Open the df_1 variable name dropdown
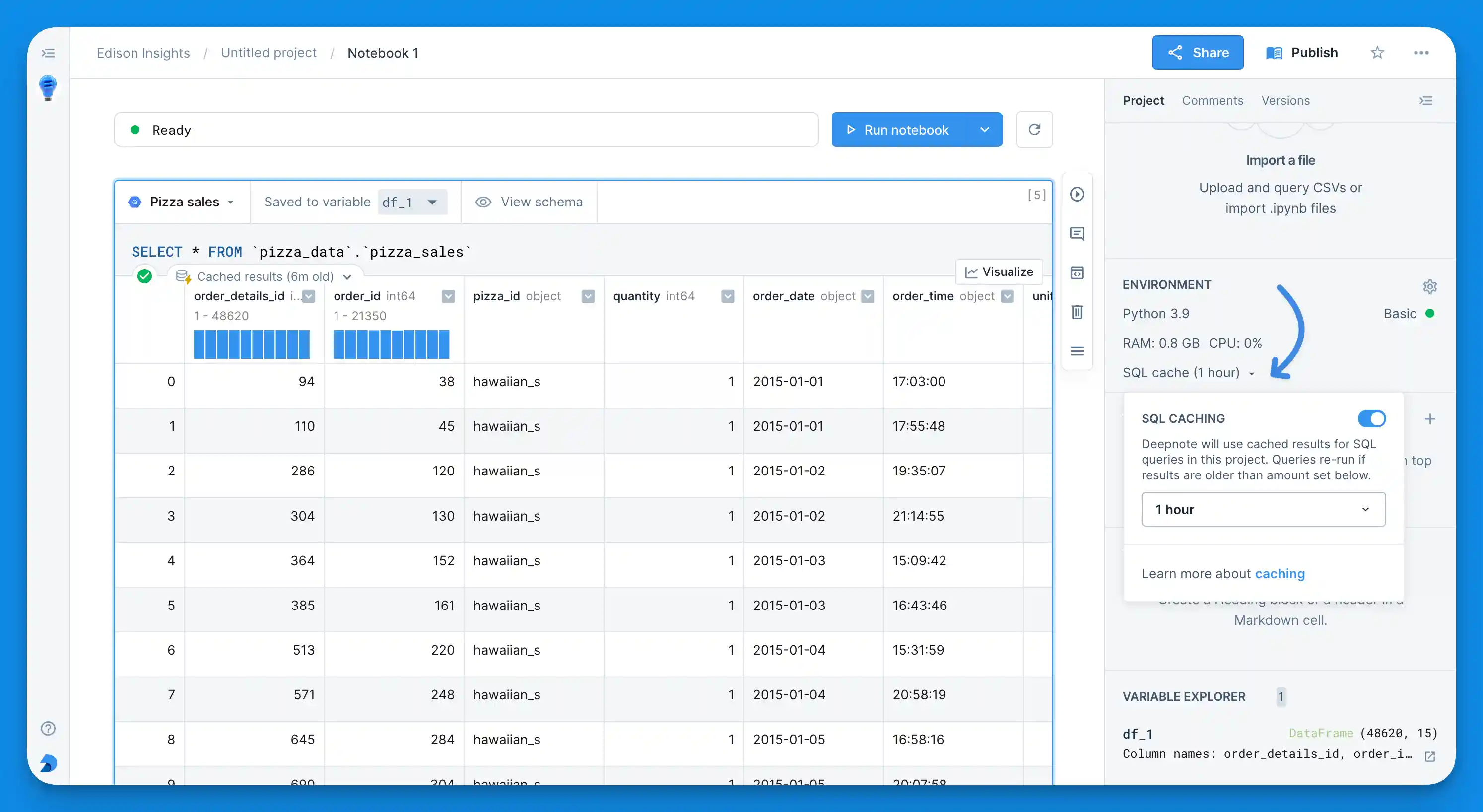This screenshot has width=1483, height=812. coord(412,202)
